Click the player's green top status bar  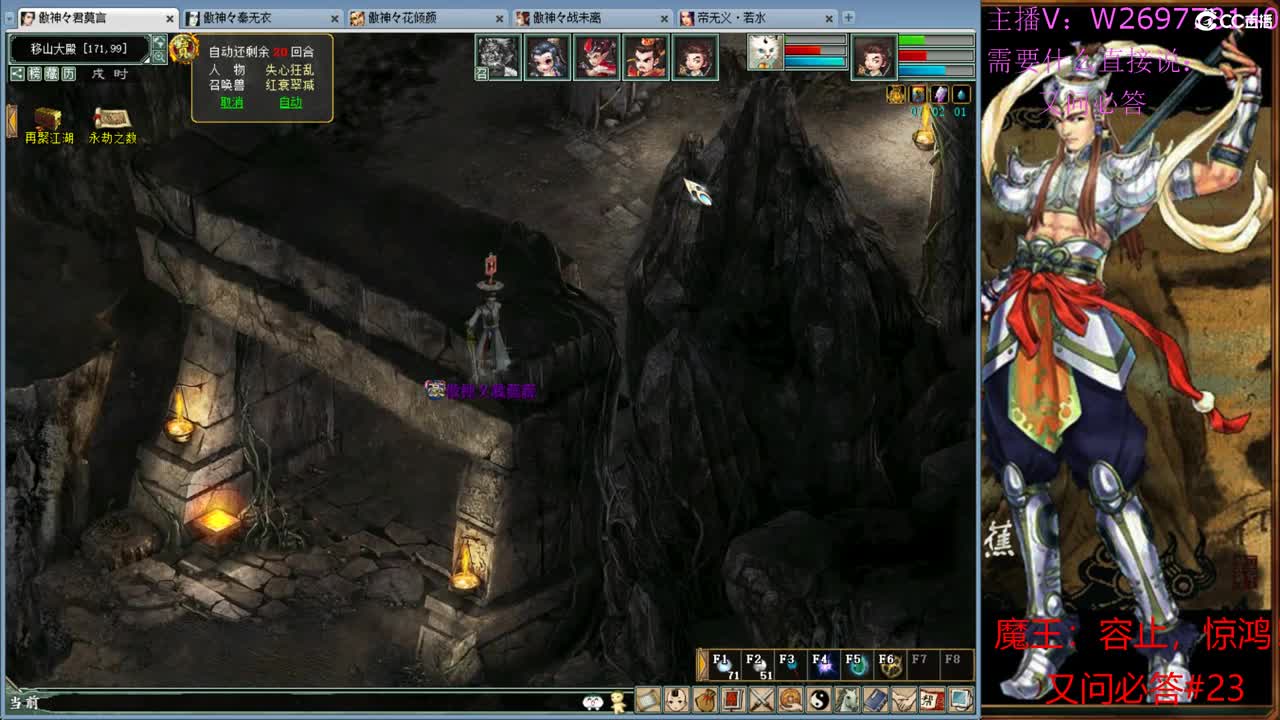(936, 41)
